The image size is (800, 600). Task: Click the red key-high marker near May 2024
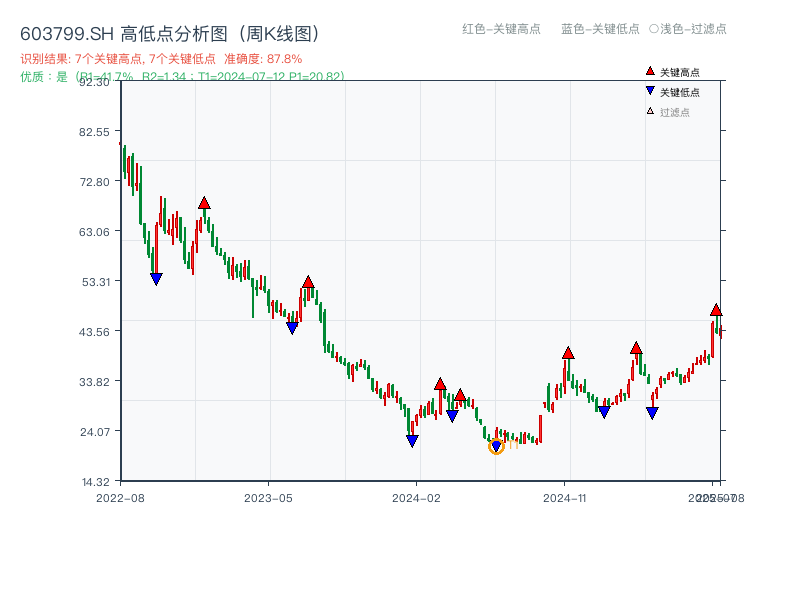tap(460, 395)
